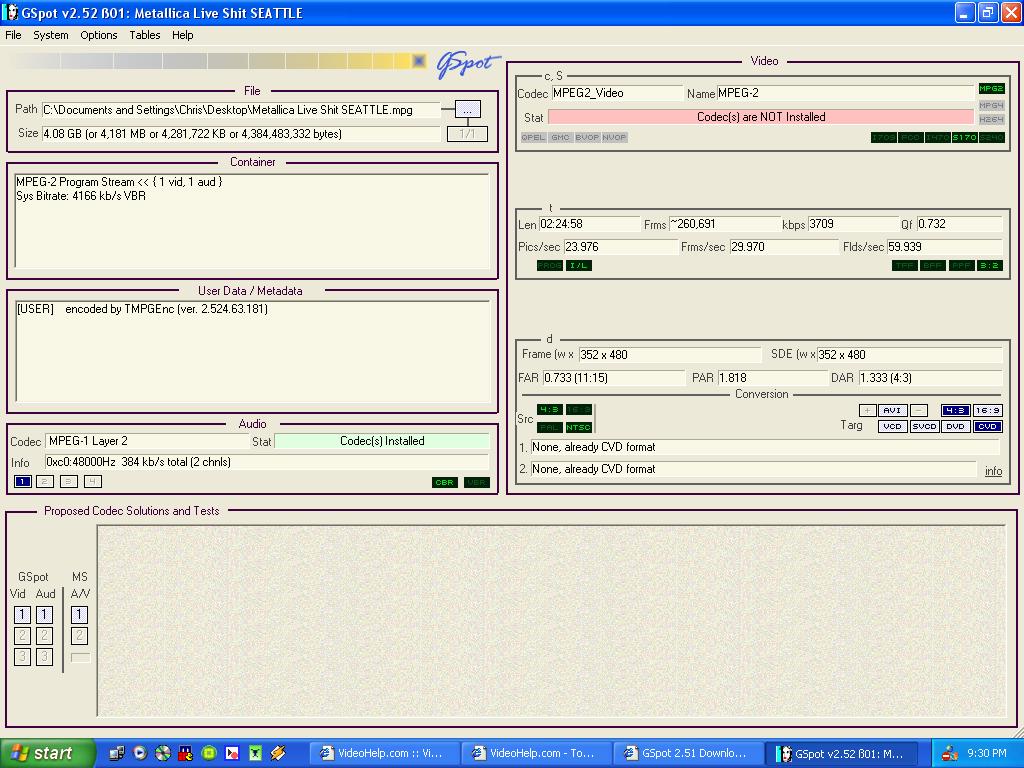Select VCD as conversion target
The width and height of the screenshot is (1024, 768).
click(x=892, y=426)
